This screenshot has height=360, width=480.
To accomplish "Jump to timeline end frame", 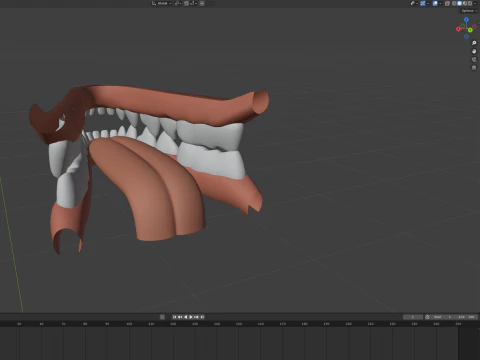I will [202, 317].
